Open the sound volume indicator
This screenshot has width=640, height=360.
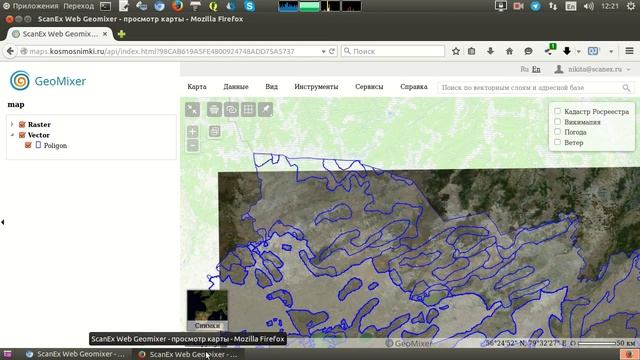pos(589,6)
